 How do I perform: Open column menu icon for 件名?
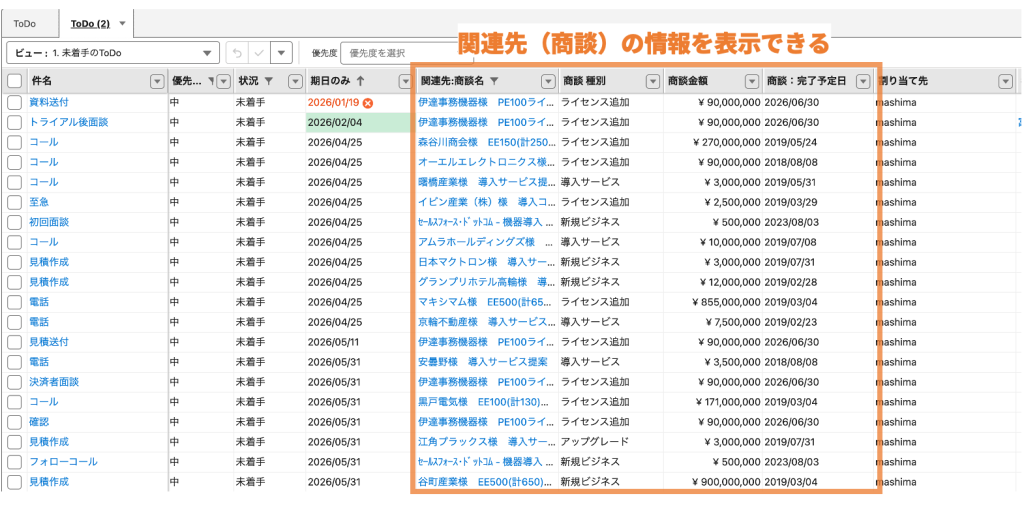point(157,81)
